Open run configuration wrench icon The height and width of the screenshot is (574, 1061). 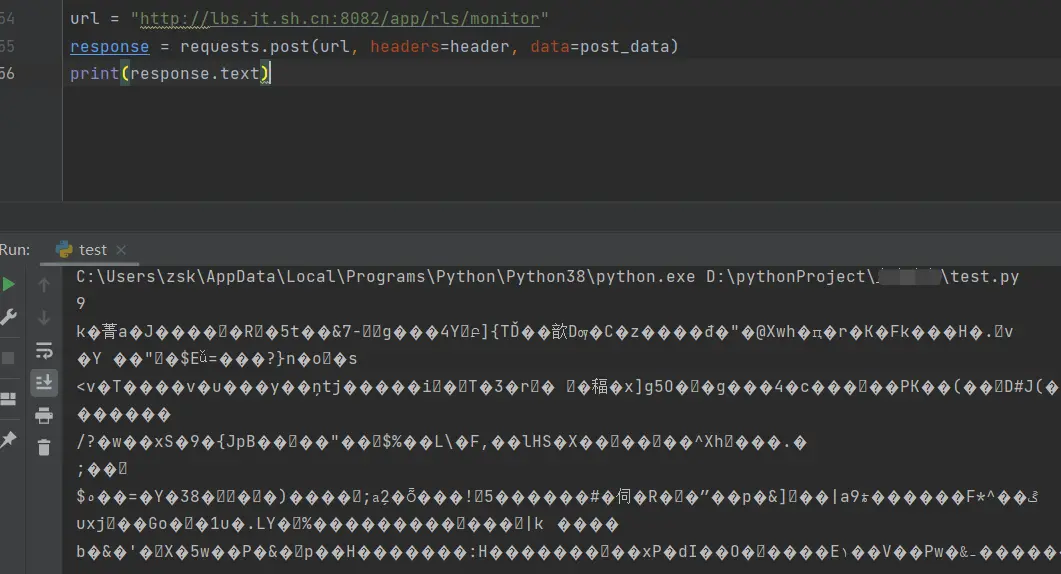click(8, 317)
